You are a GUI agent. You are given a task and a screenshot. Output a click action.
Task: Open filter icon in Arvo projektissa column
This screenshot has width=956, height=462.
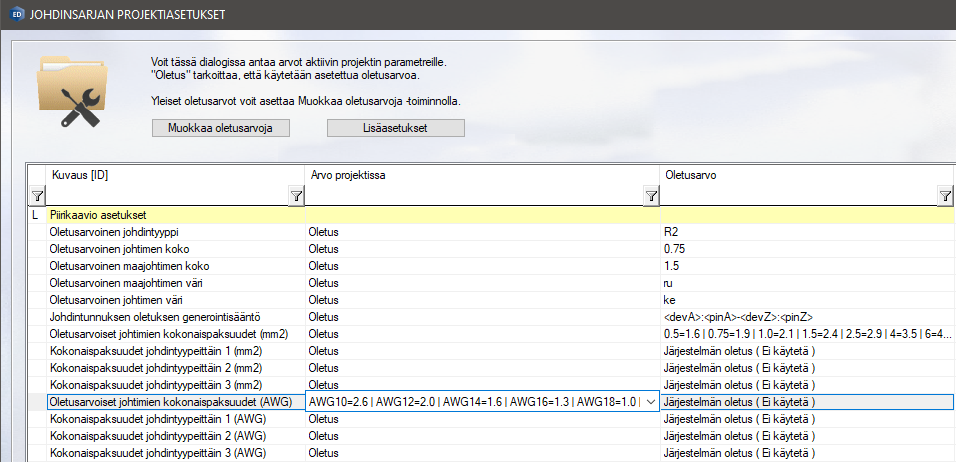pos(651,196)
